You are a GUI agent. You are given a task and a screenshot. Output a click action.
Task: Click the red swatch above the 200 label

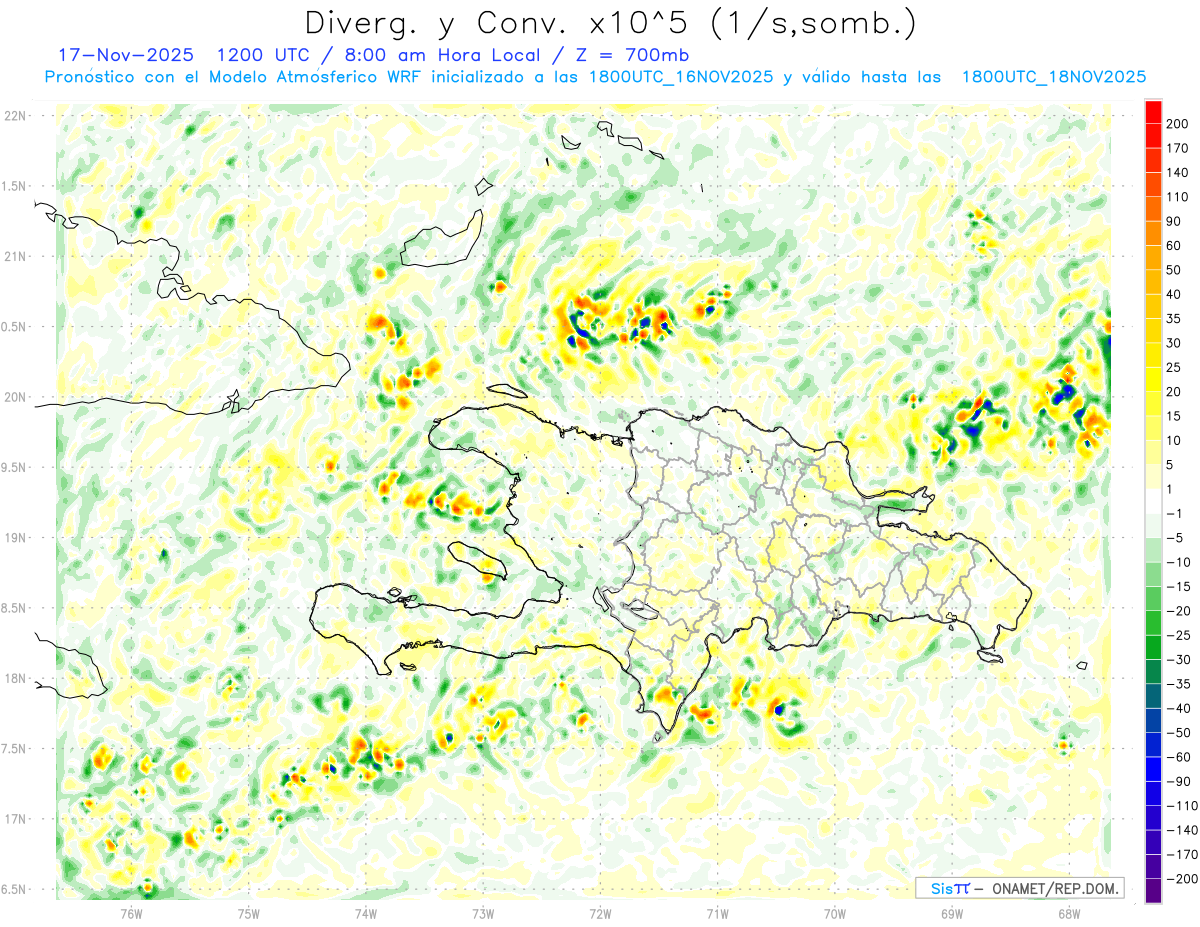[x=1154, y=112]
